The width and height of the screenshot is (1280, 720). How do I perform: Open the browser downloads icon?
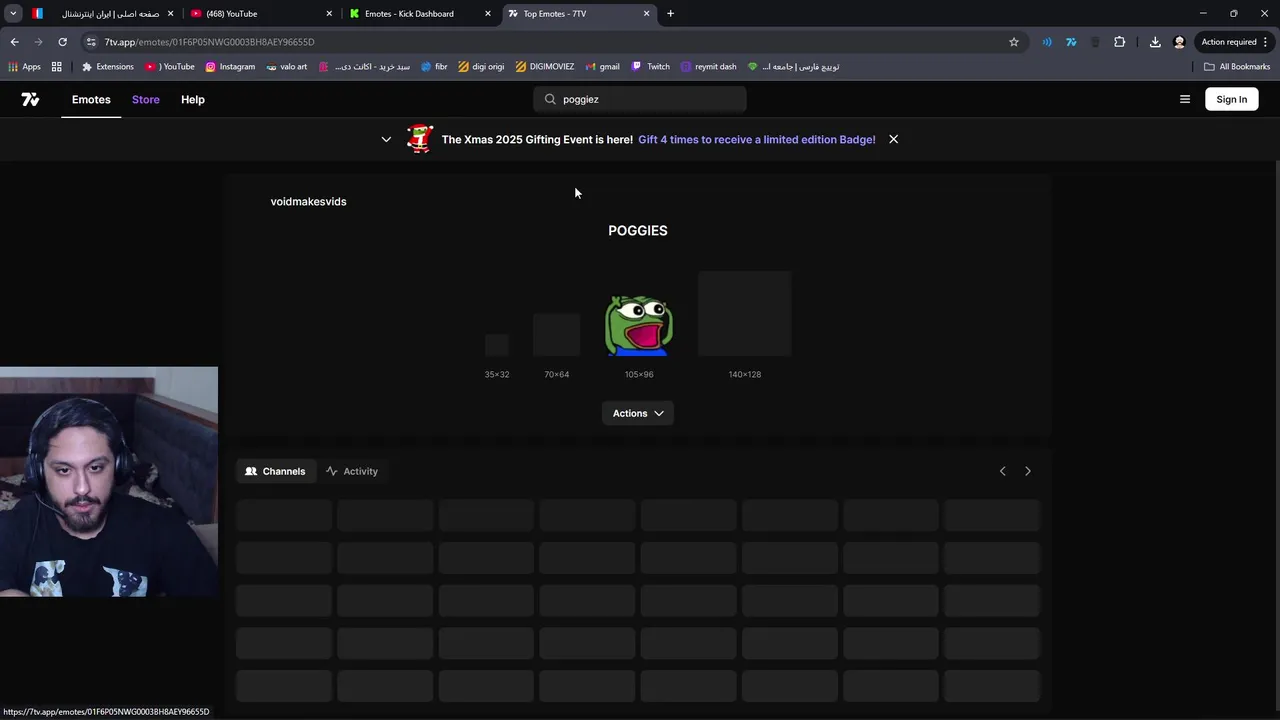pos(1155,42)
